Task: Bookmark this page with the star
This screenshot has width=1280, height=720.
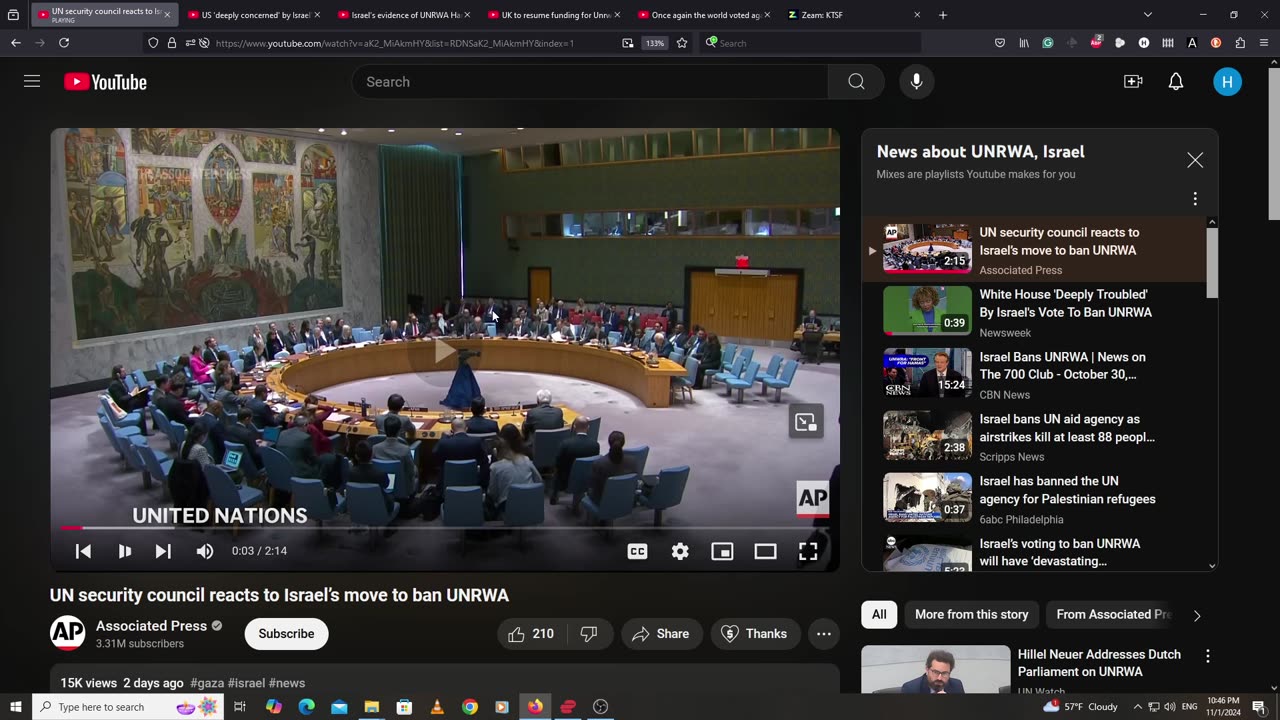Action: tap(682, 43)
